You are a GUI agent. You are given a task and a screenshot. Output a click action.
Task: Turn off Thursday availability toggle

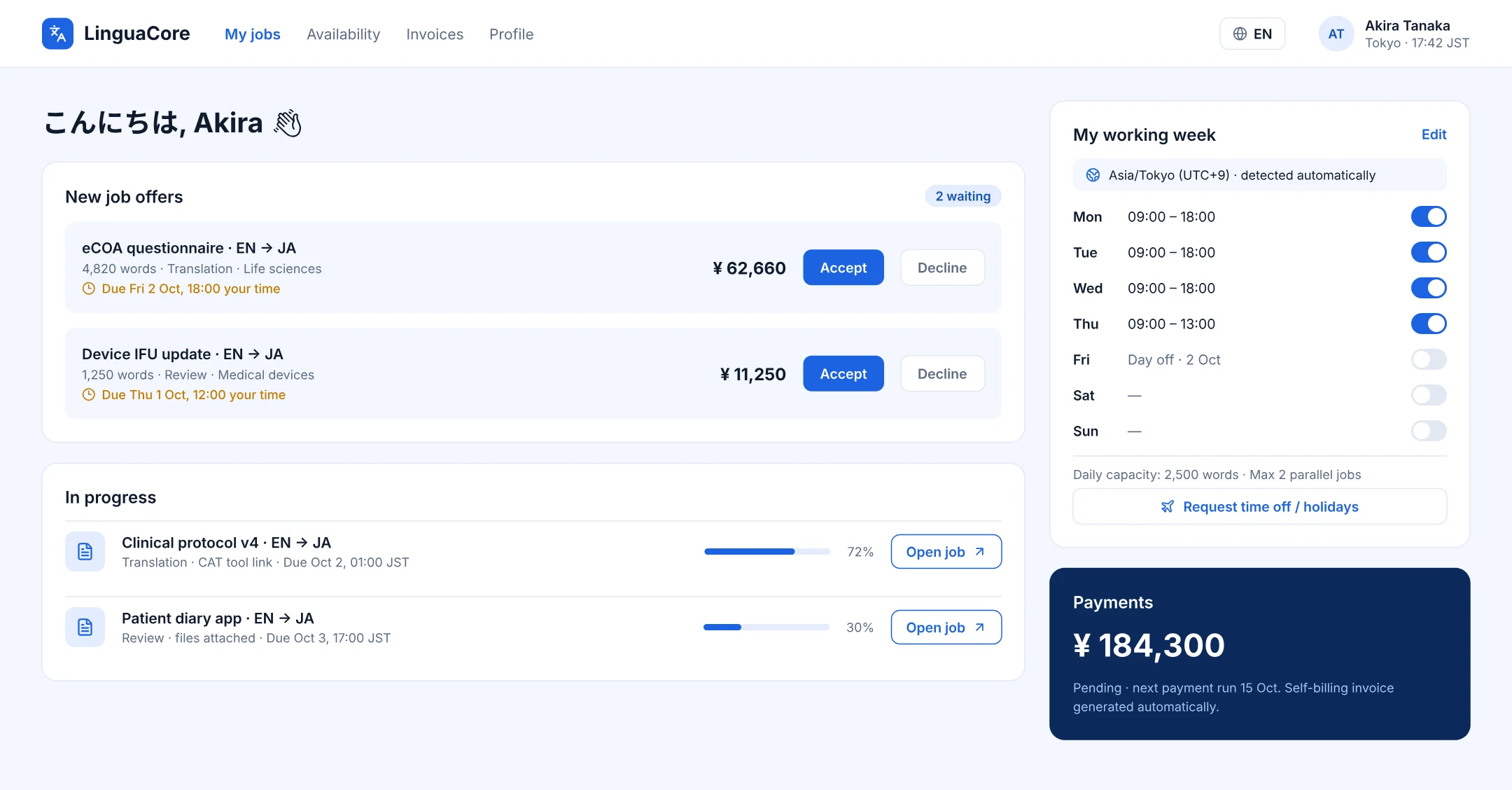click(x=1429, y=324)
